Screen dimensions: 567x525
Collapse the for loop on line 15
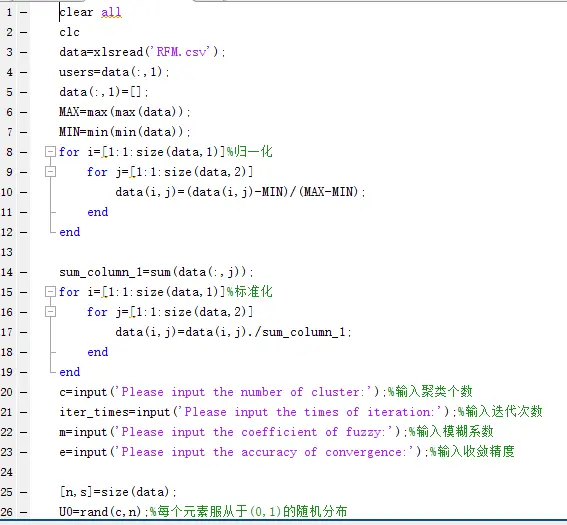point(50,291)
